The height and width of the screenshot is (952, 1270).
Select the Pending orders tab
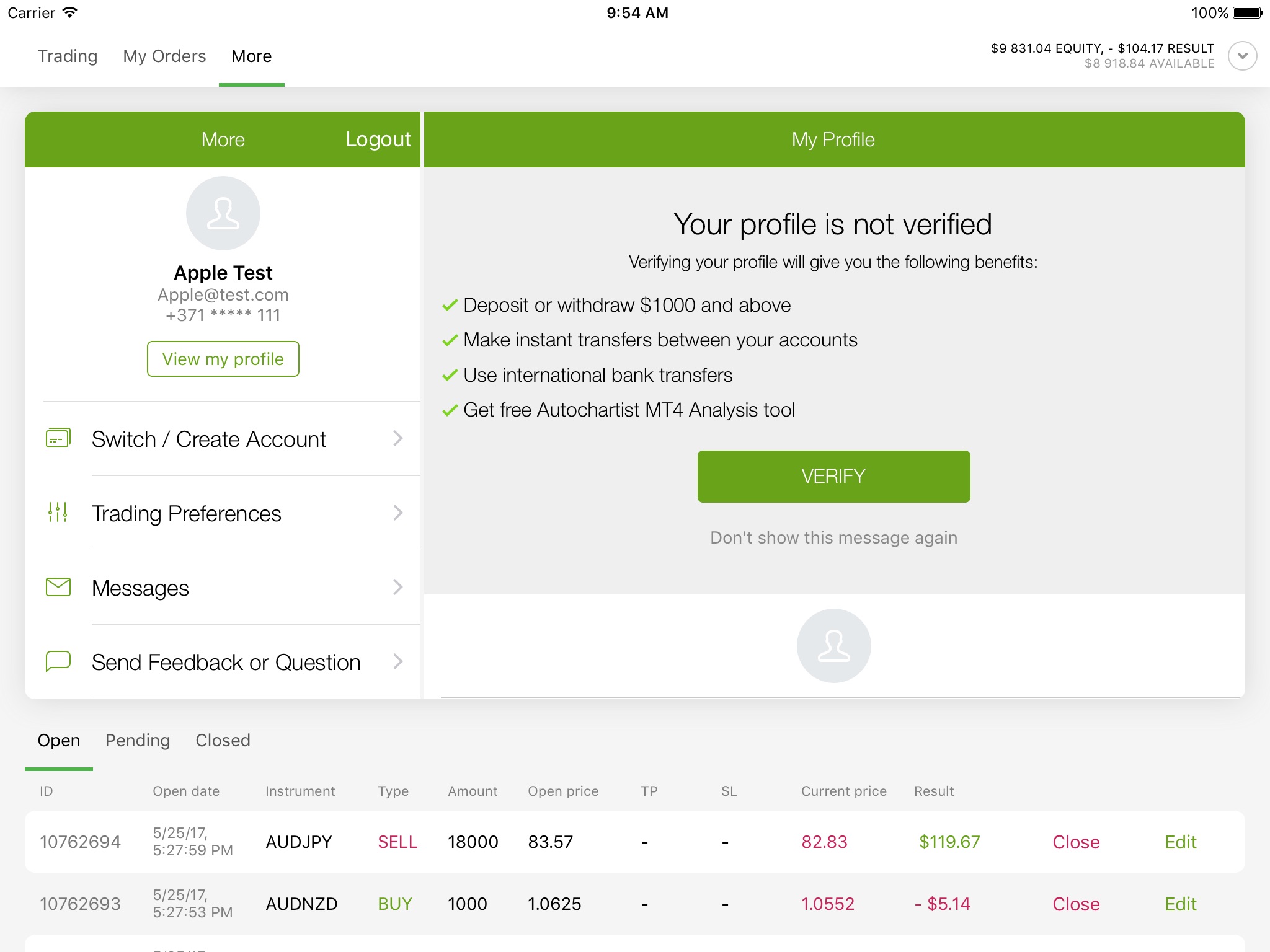coord(138,740)
